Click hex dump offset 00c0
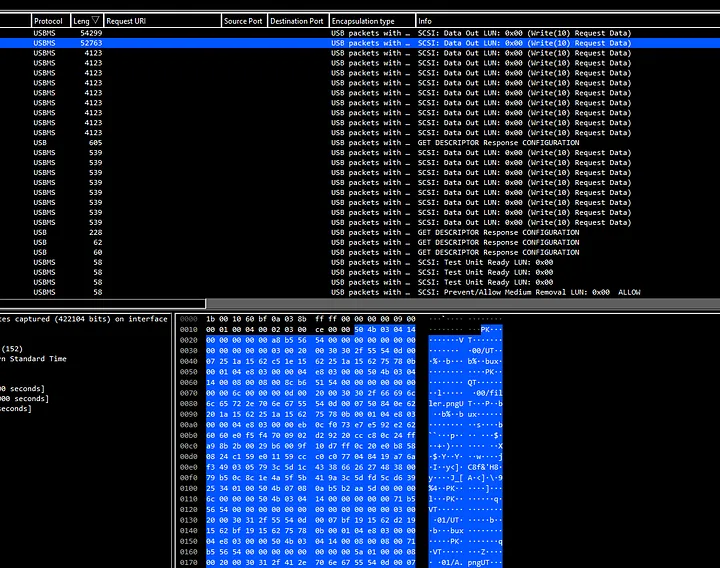Image resolution: width=720 pixels, height=568 pixels. tap(188, 446)
